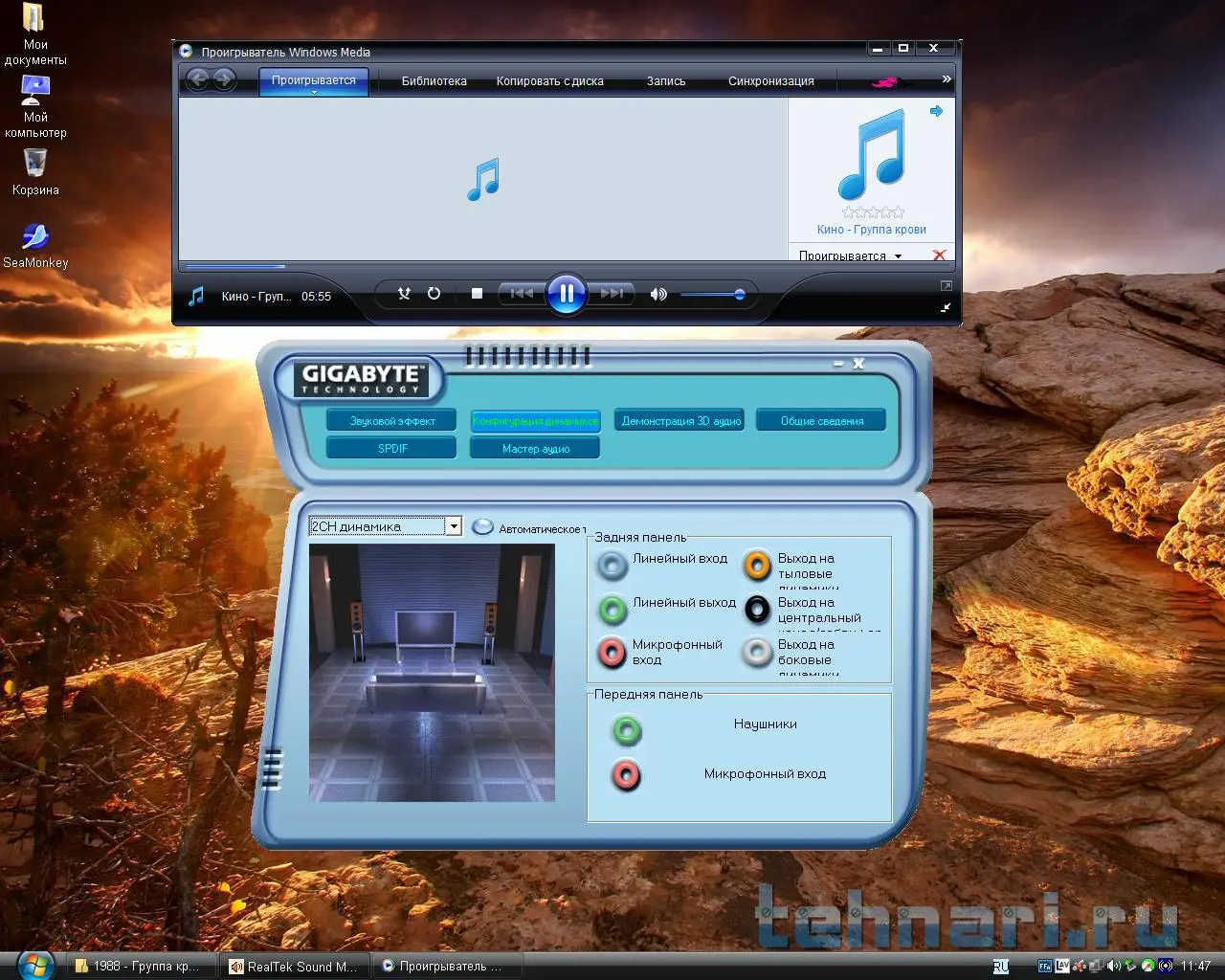This screenshot has height=980, width=1225.
Task: Click the system tray clock showing 11:47
Action: point(1196,967)
